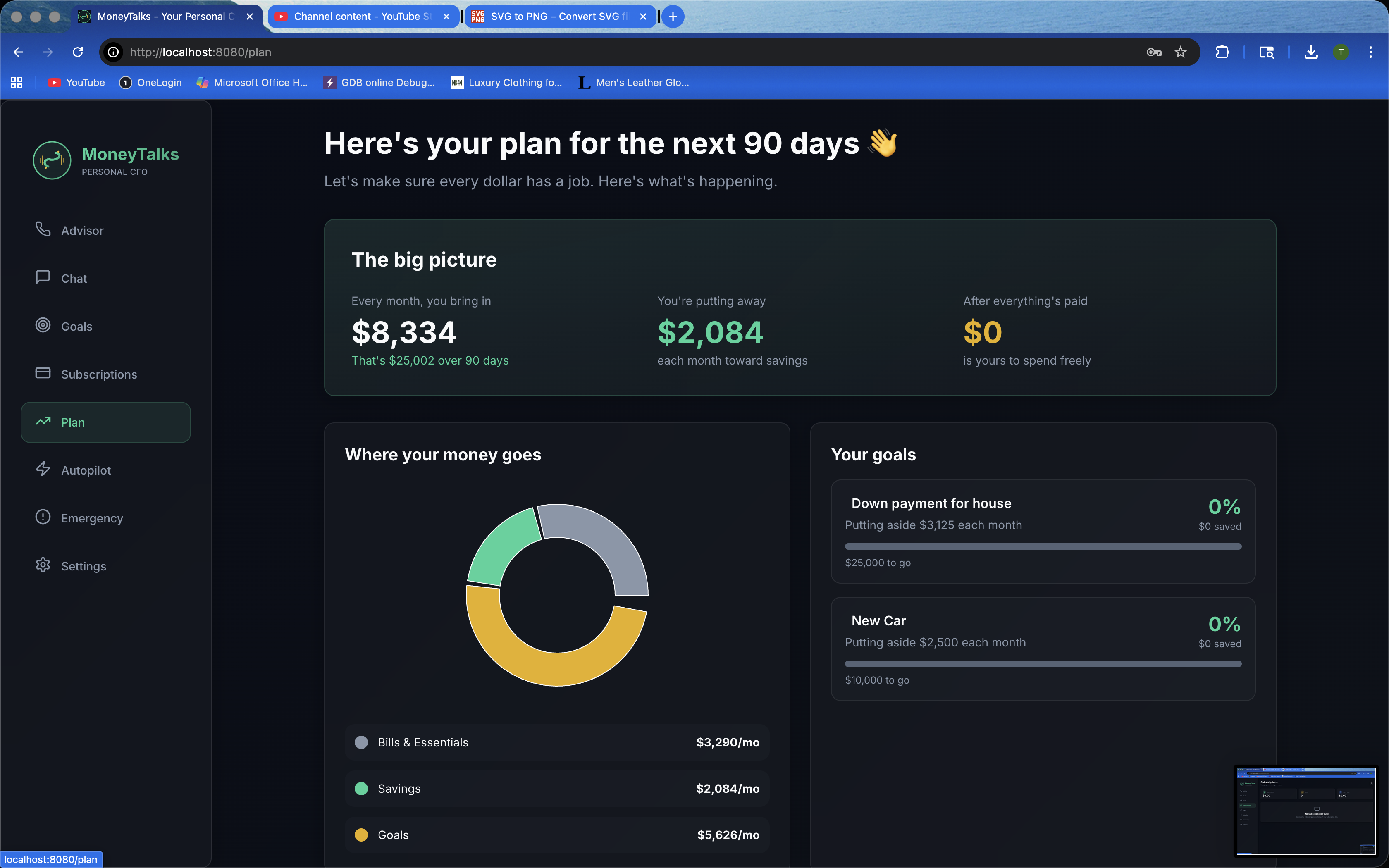Click the yellow Goals legend dot
This screenshot has height=868, width=1389.
[361, 835]
